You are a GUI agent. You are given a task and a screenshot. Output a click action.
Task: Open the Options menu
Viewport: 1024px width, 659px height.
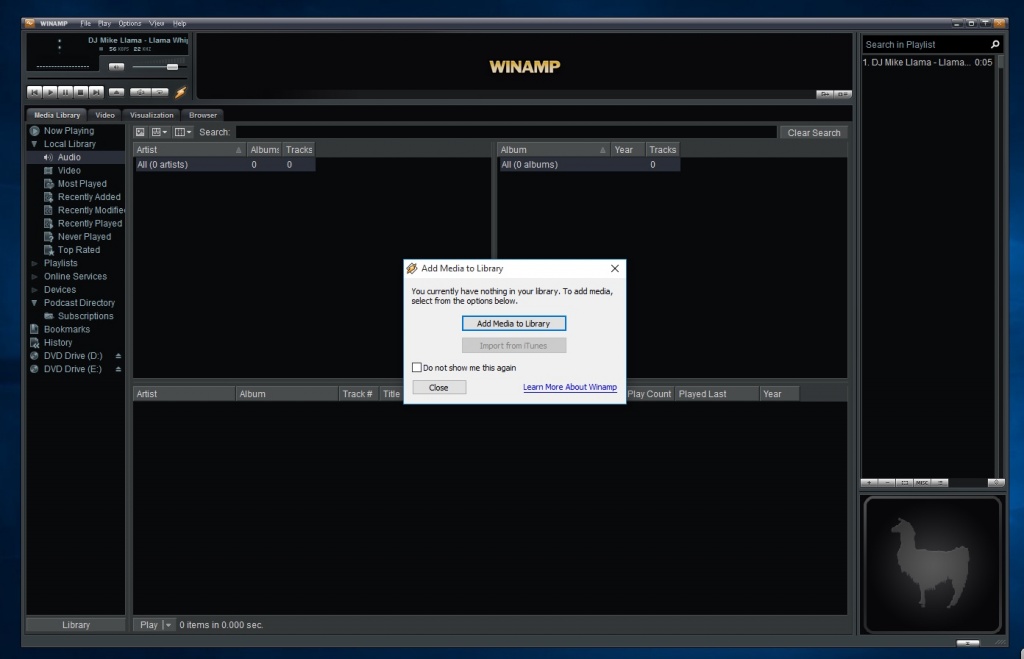click(129, 23)
